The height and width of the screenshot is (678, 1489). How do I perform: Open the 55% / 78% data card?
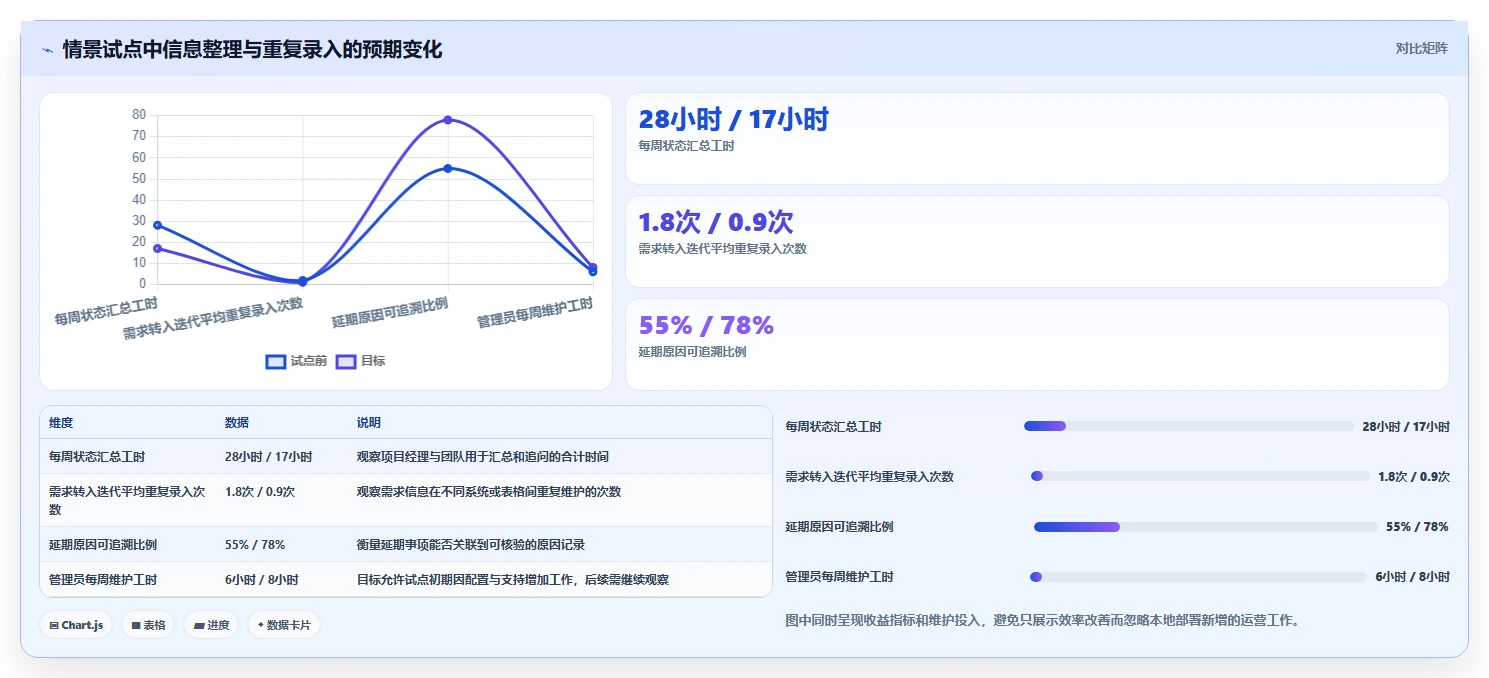1037,344
